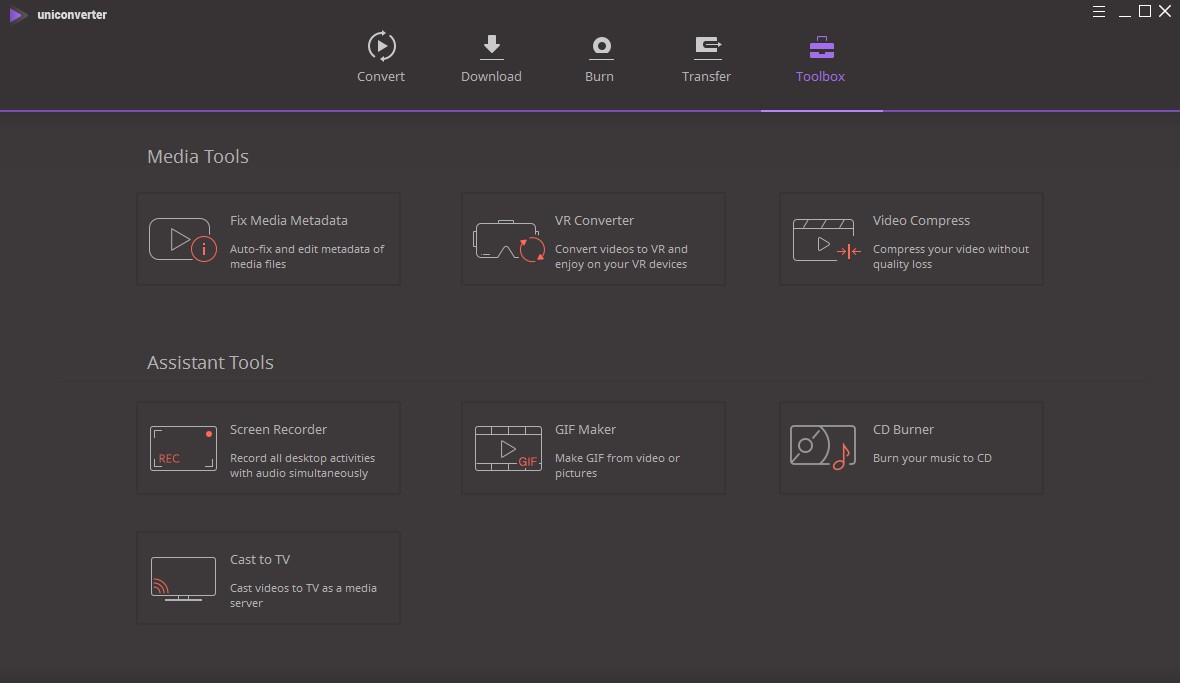Open the Fix Media Metadata title
This screenshot has width=1180, height=683.
[289, 220]
